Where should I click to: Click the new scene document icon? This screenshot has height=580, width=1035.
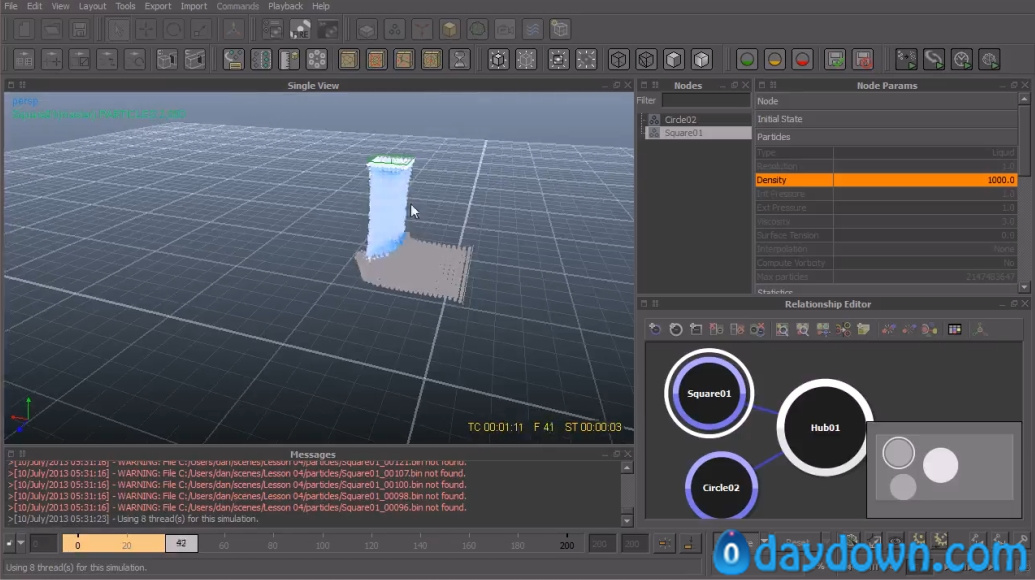click(x=24, y=29)
